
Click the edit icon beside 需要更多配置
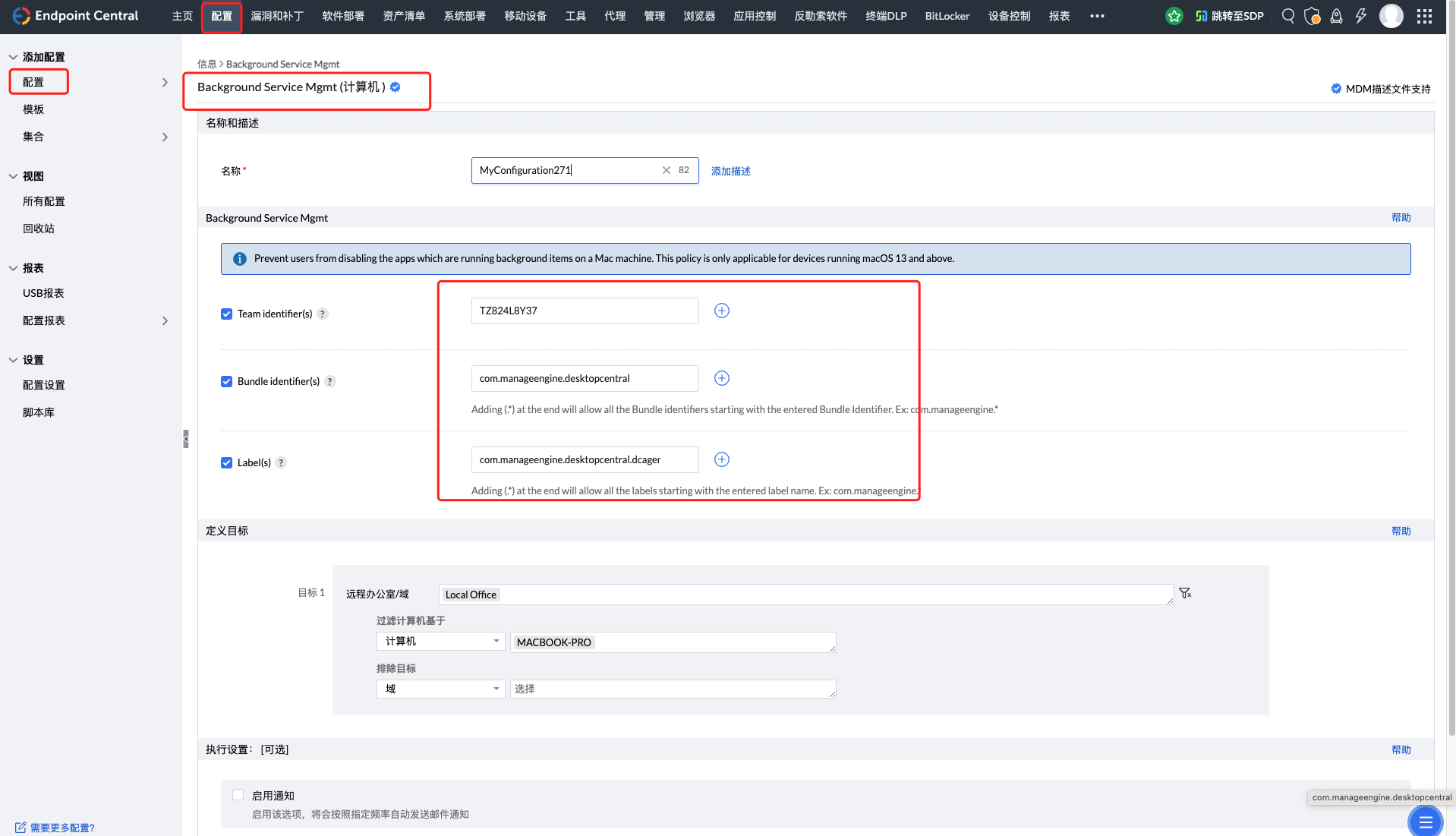pos(20,828)
